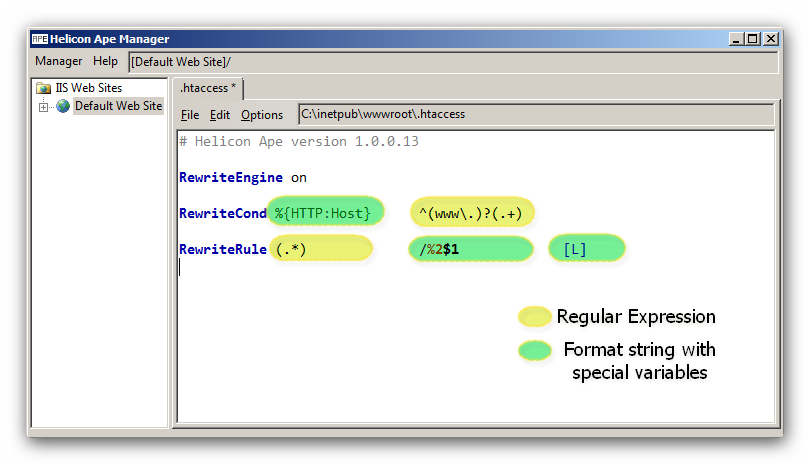Click the %{HTTP:Host} highlighted text
Viewport: 811px width, 465px height.
coord(324,212)
